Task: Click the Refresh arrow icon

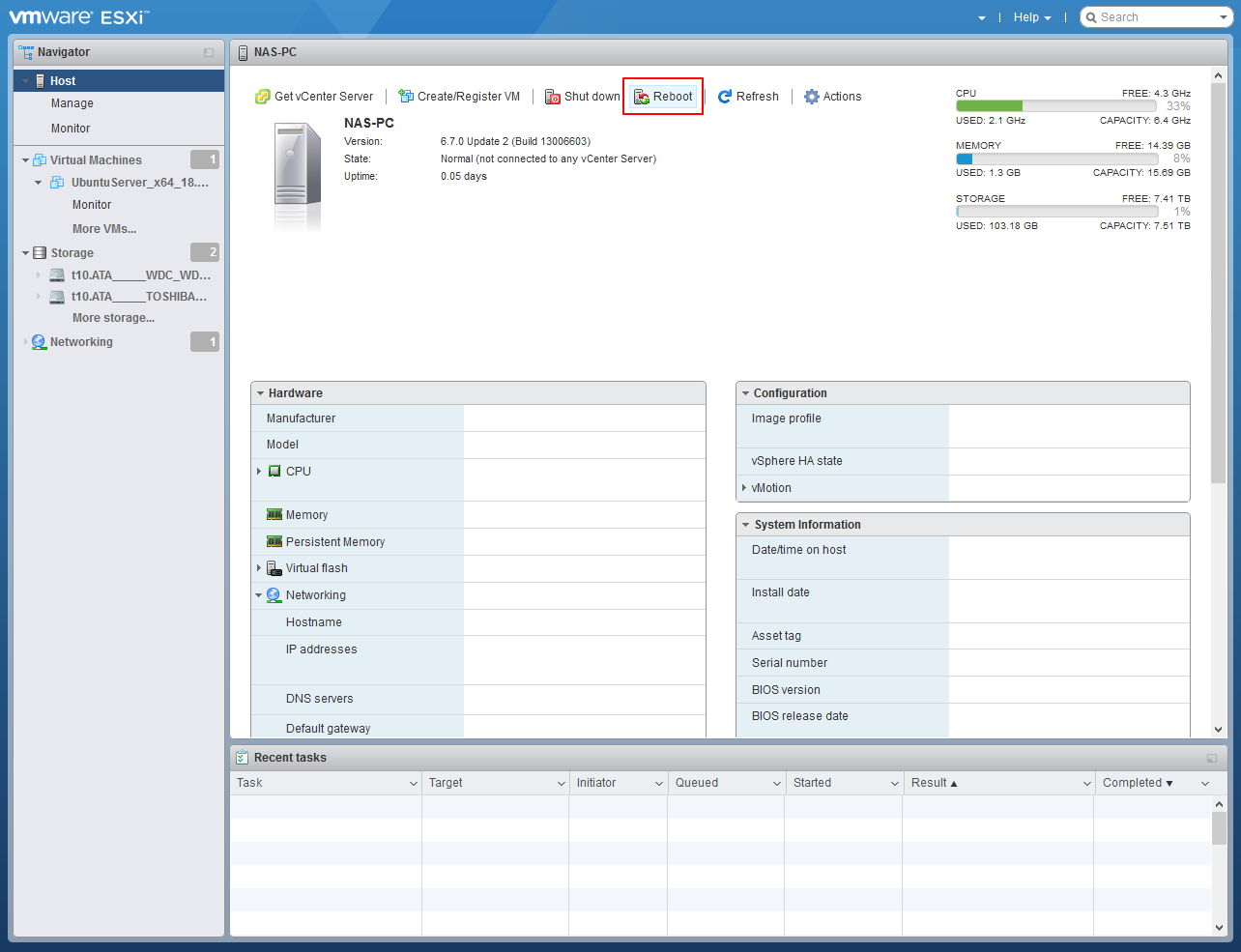Action: 725,97
